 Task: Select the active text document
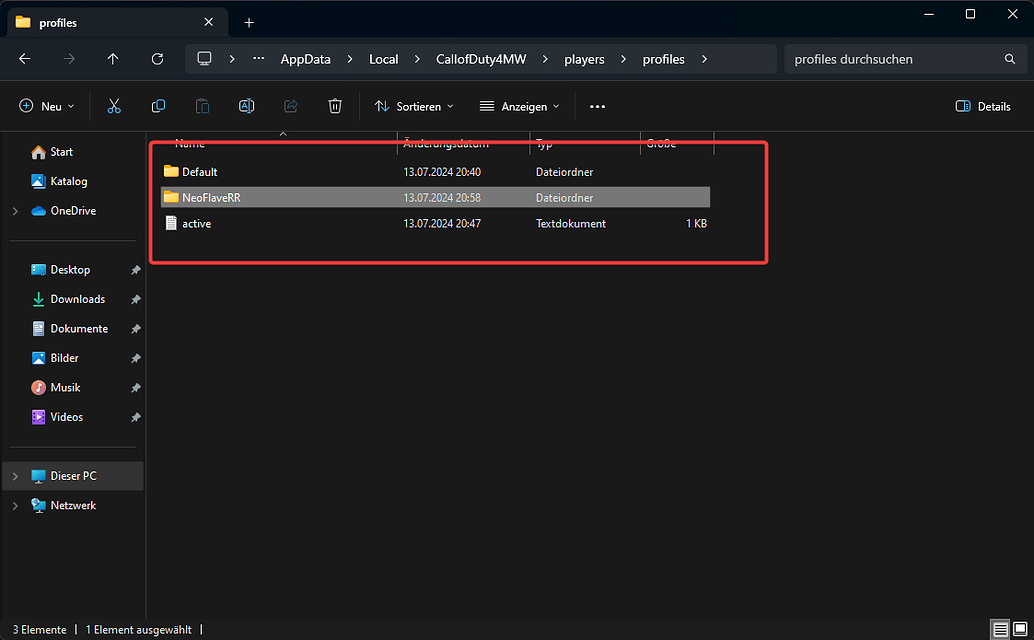click(x=196, y=224)
